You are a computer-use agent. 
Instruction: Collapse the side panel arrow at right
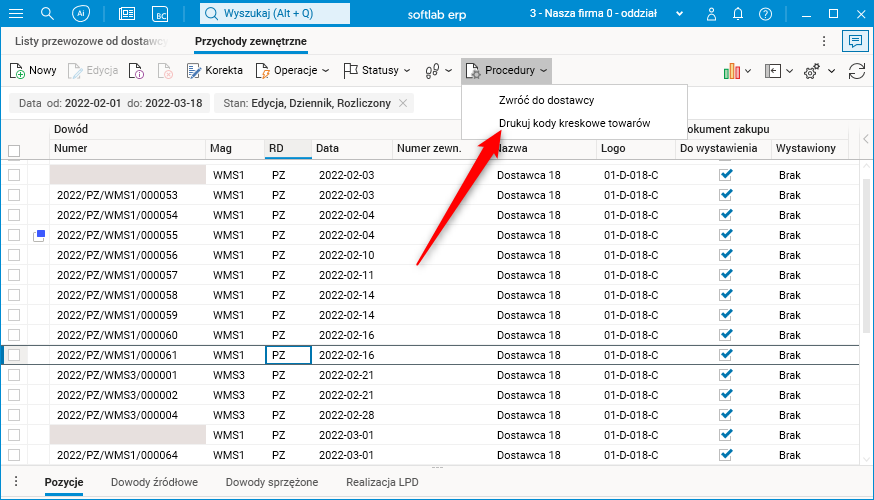click(866, 138)
